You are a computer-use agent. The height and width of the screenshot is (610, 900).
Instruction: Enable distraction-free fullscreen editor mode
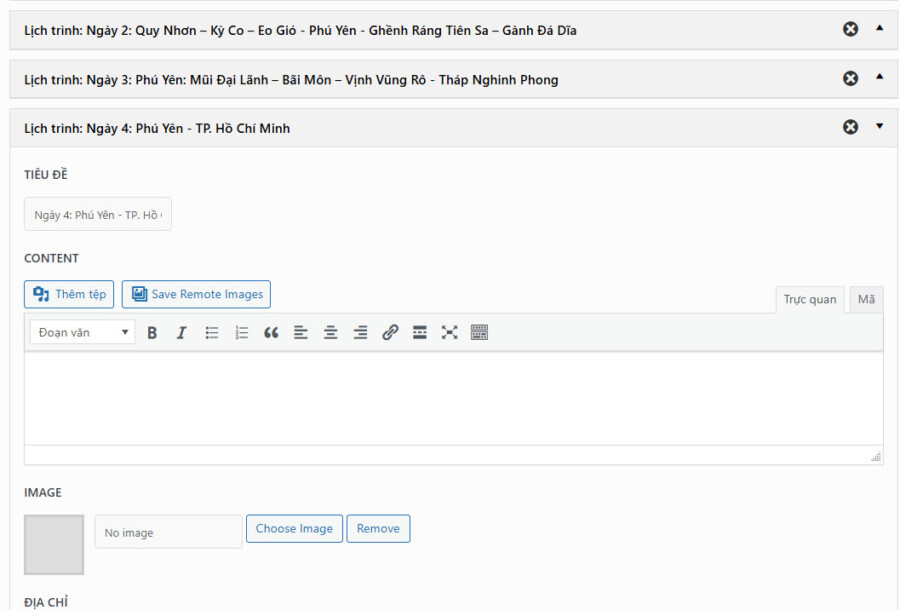(449, 333)
